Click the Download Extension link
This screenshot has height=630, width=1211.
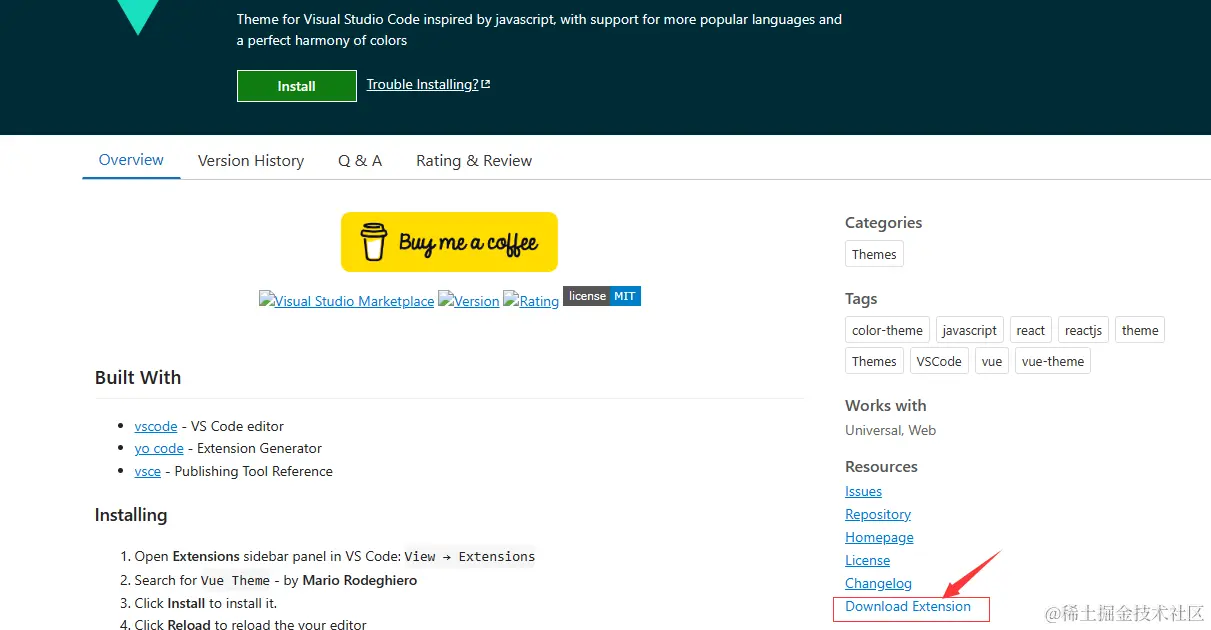point(908,606)
